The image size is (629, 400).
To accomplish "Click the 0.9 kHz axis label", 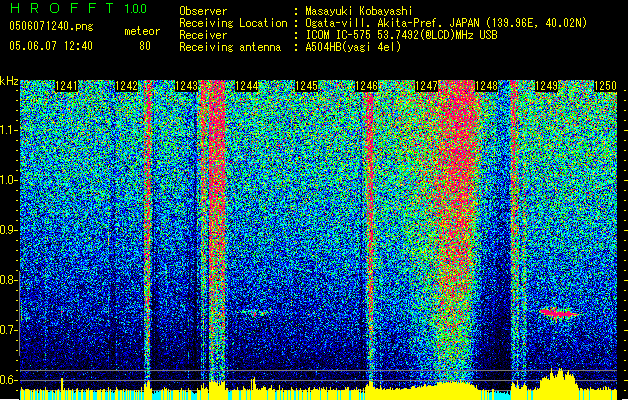I will (x=8, y=230).
